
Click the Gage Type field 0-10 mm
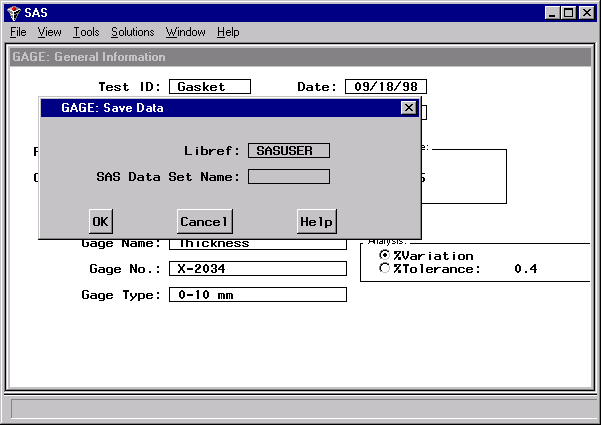click(258, 295)
